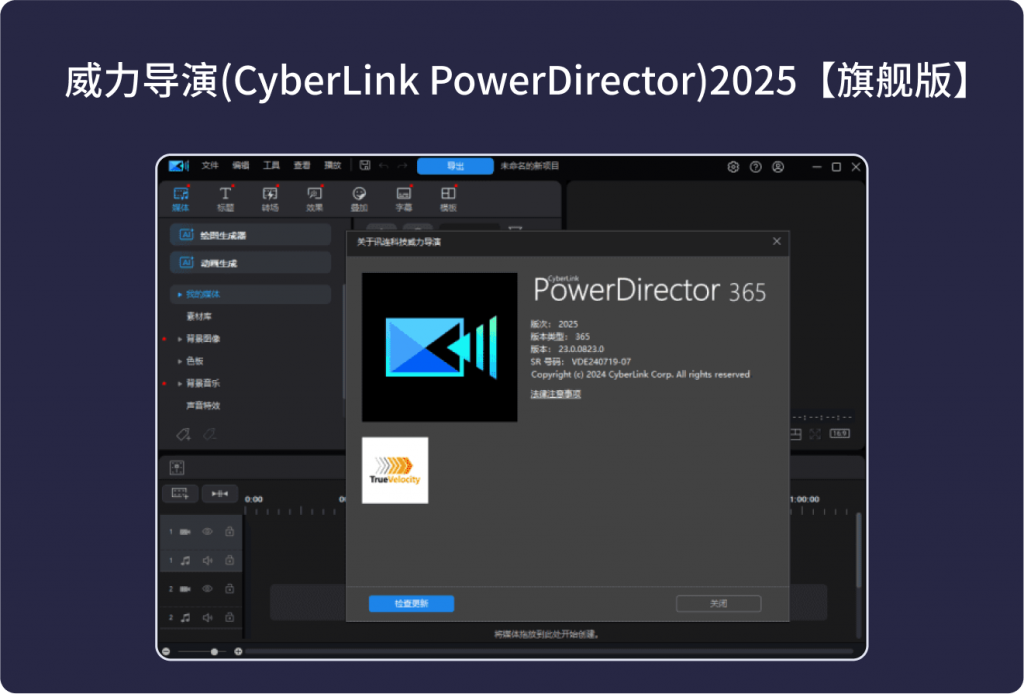The image size is (1024, 694).
Task: Open the 工具 menu
Action: [272, 166]
